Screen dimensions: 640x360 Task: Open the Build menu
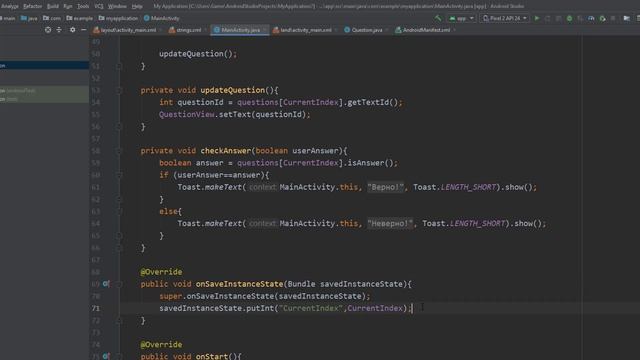pos(53,7)
